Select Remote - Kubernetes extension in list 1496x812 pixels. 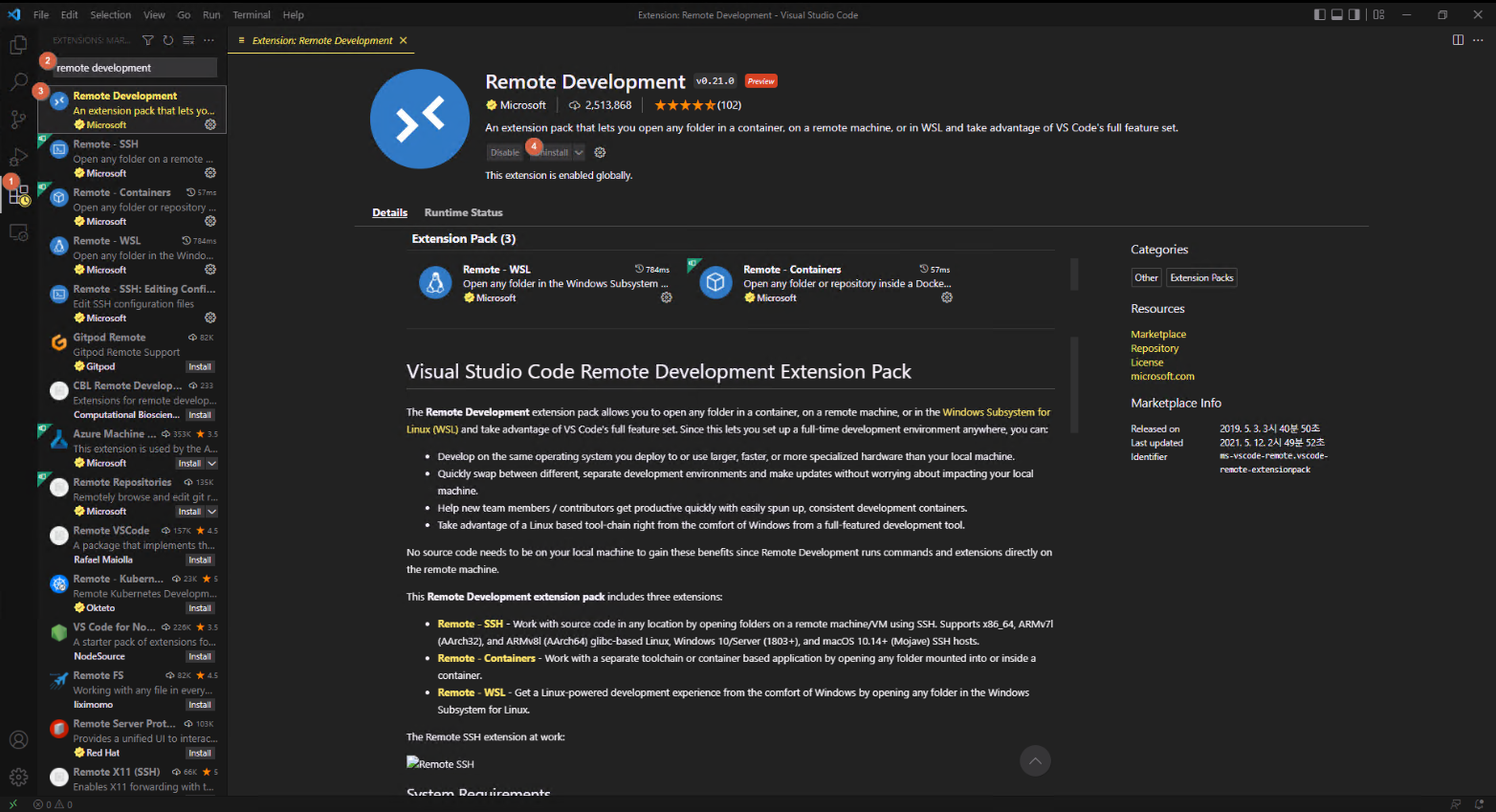[132, 593]
